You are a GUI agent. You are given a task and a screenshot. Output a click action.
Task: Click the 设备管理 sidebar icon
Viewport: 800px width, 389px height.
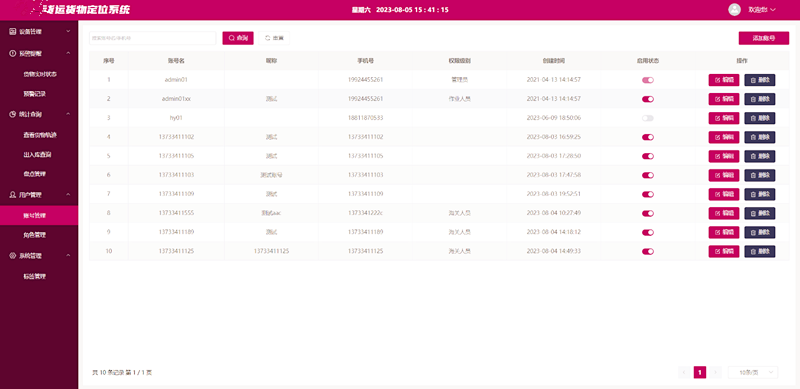tap(13, 32)
